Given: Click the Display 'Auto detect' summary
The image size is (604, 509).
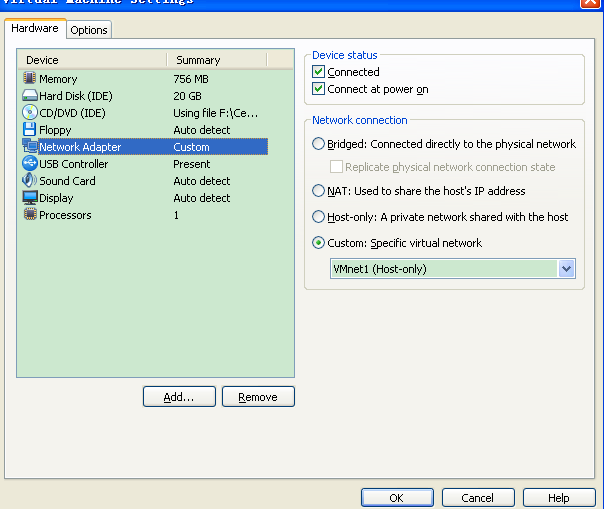Looking at the screenshot, I should pos(201,198).
